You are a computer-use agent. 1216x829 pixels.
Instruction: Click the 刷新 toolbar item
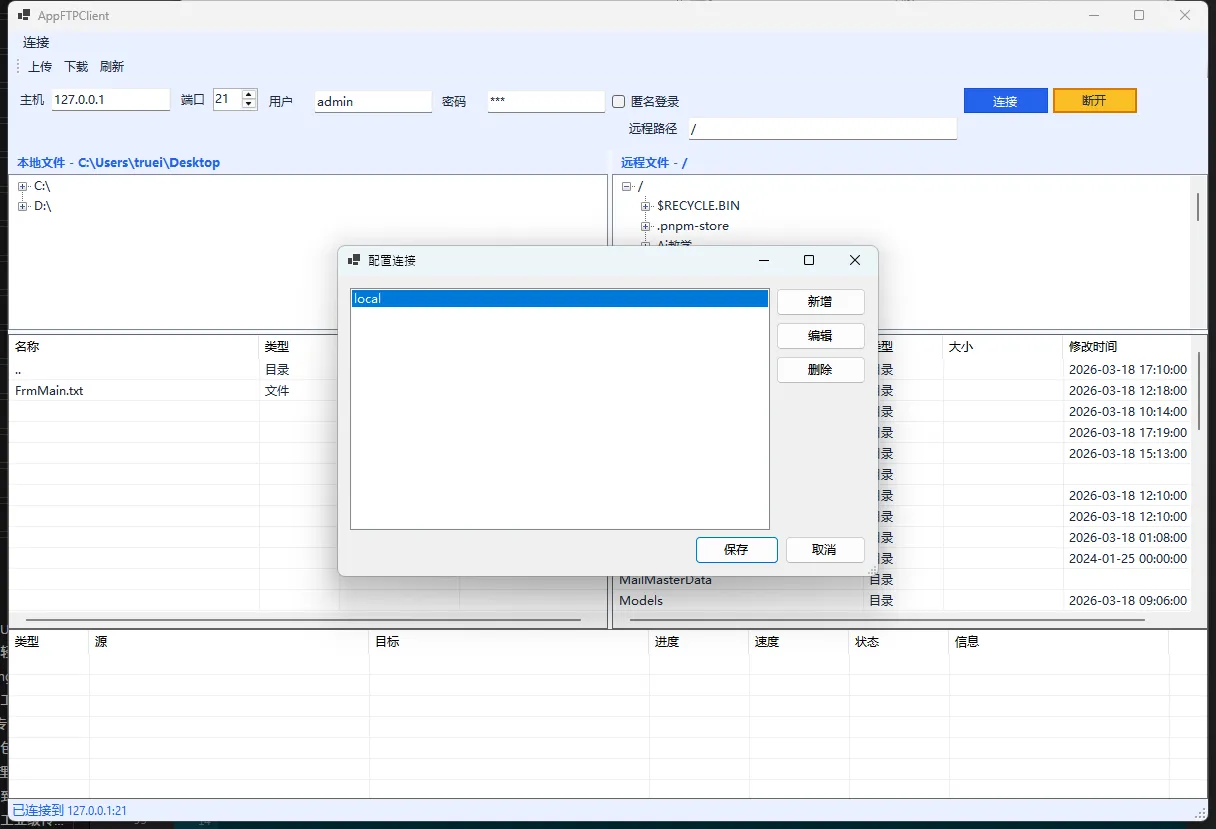point(112,67)
